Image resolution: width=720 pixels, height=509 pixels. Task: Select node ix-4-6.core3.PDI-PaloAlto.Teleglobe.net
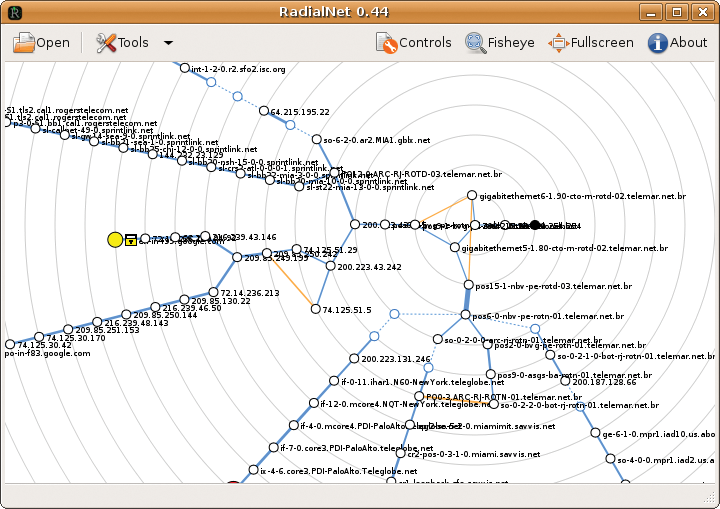(253, 470)
